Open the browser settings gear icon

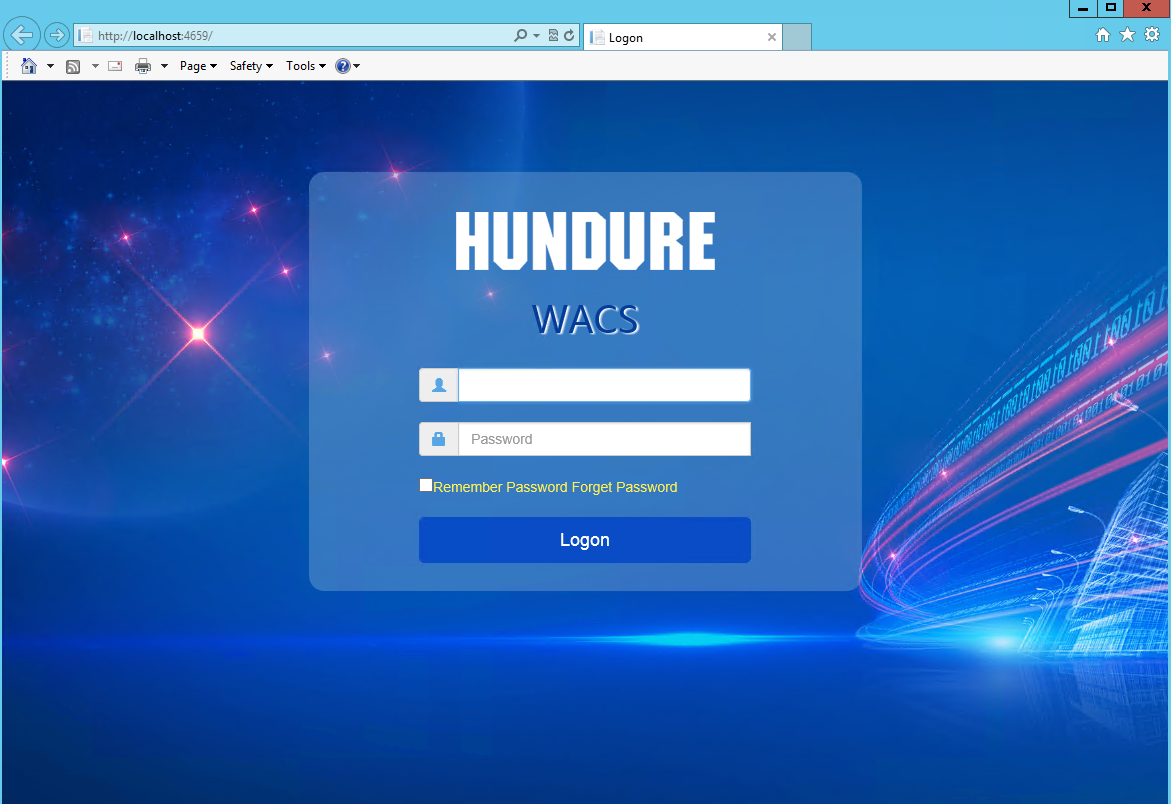click(1152, 35)
